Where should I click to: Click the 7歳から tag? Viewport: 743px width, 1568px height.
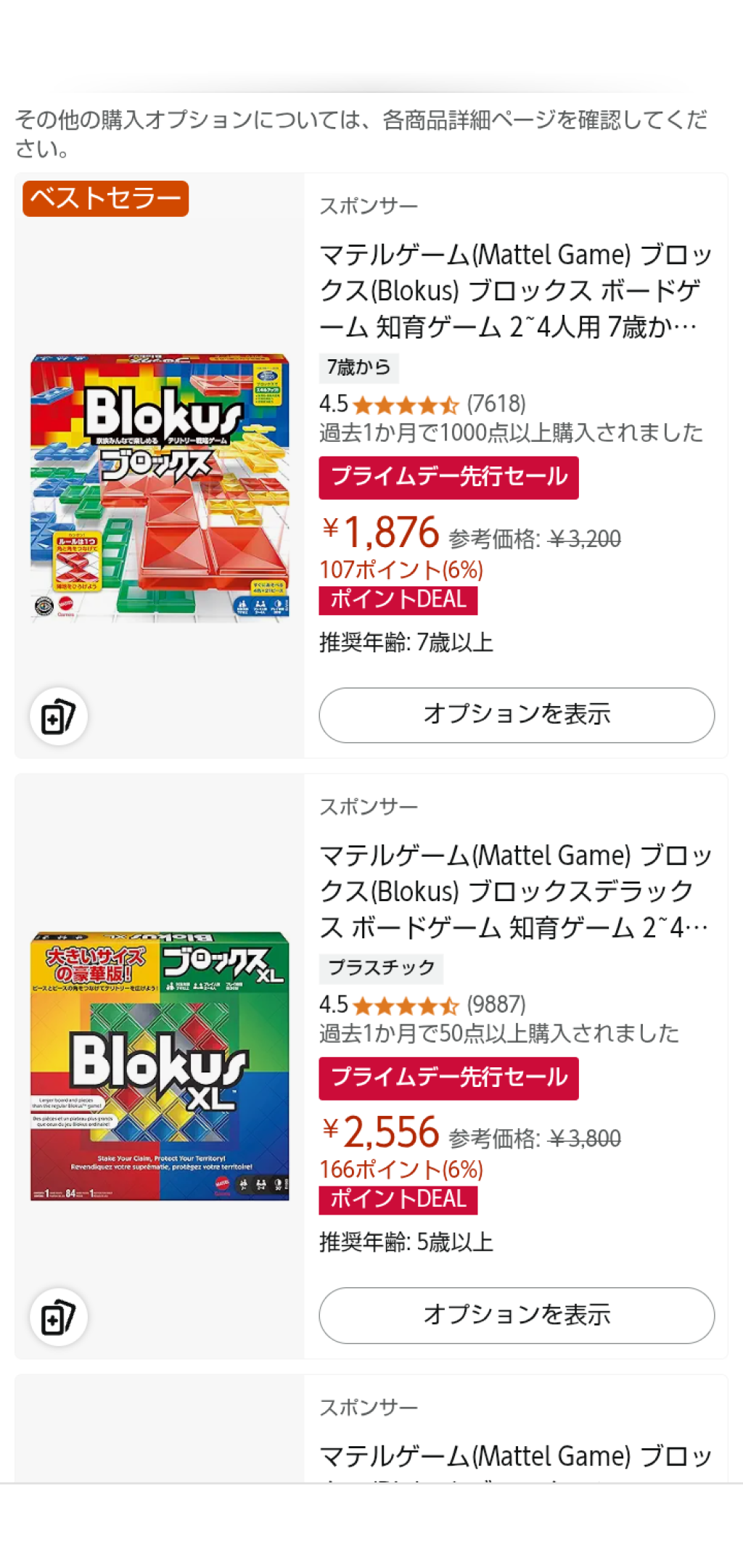pos(358,368)
